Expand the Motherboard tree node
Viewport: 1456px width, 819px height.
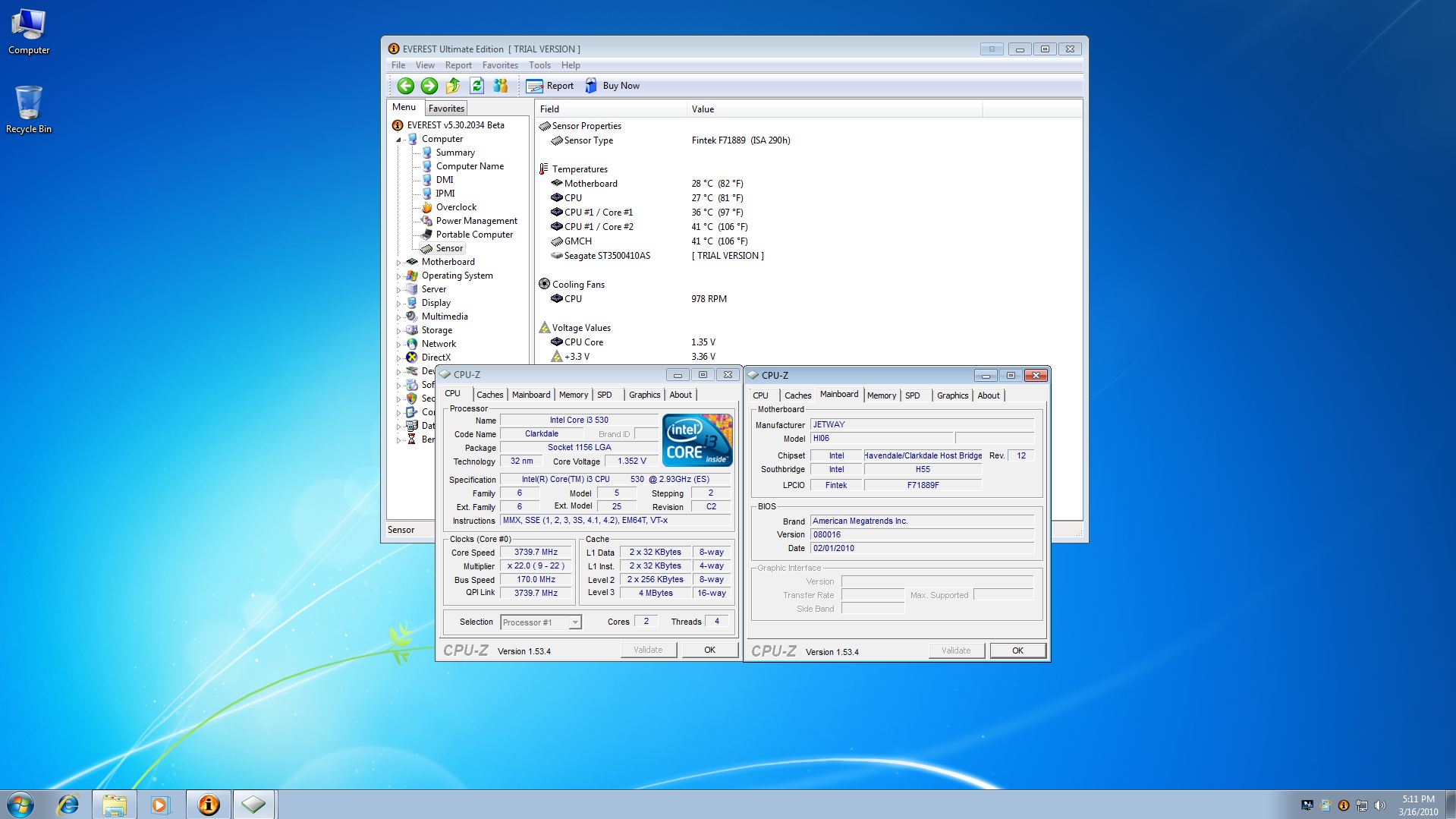pos(398,263)
